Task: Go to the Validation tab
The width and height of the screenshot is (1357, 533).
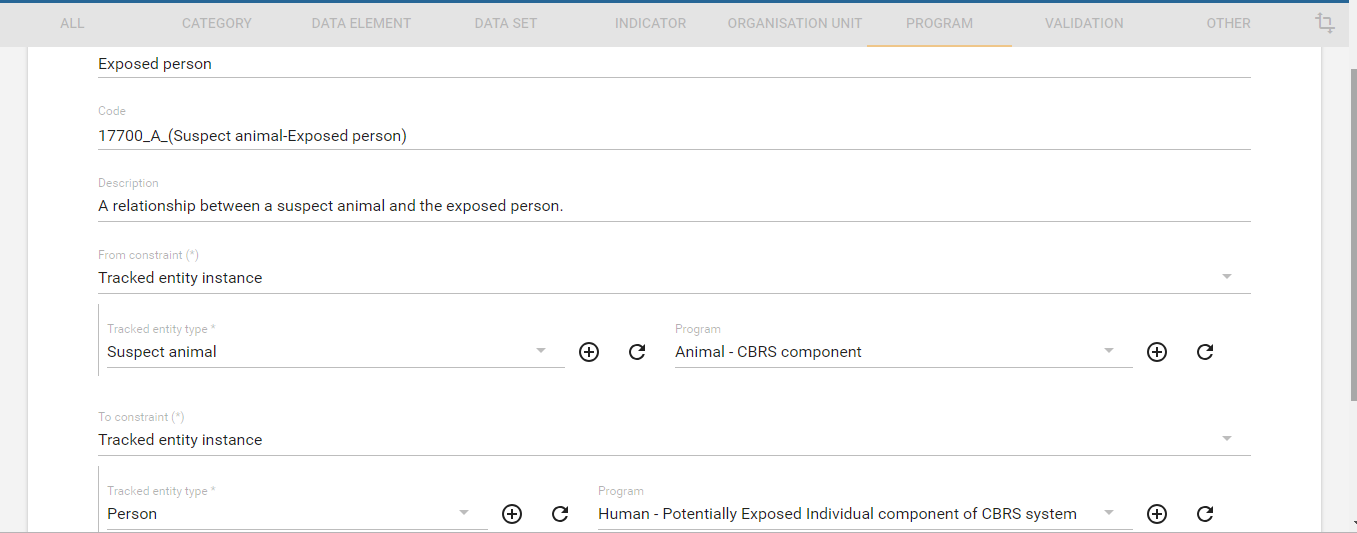Action: 1084,23
